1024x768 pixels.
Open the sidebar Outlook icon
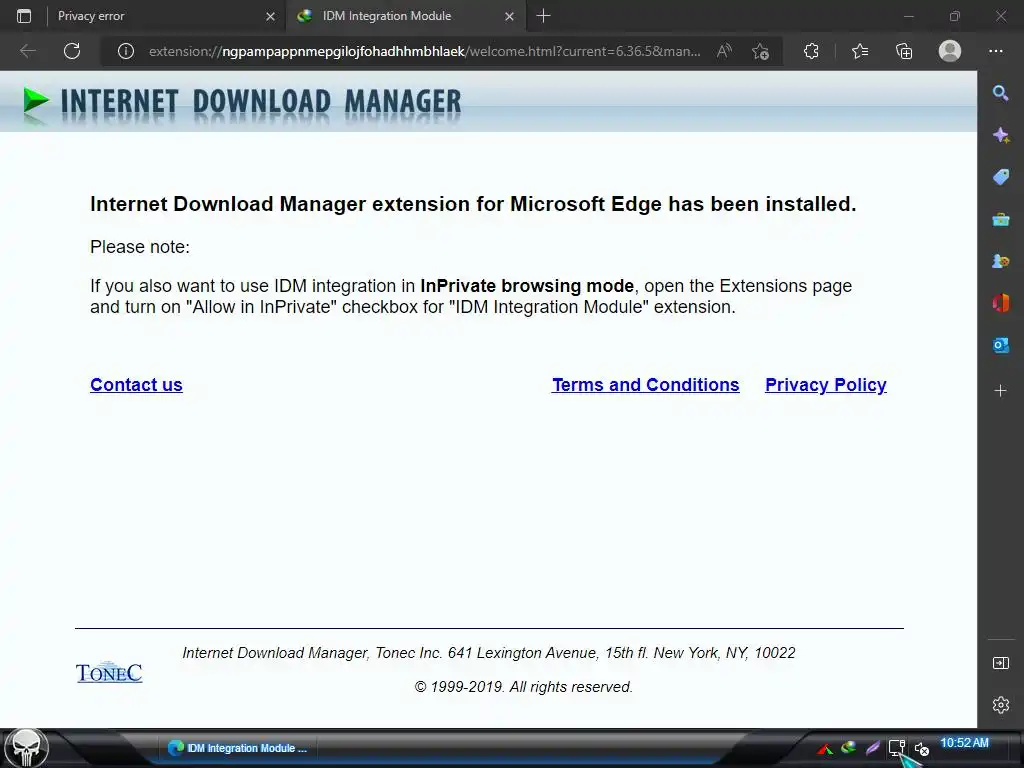click(x=1000, y=345)
